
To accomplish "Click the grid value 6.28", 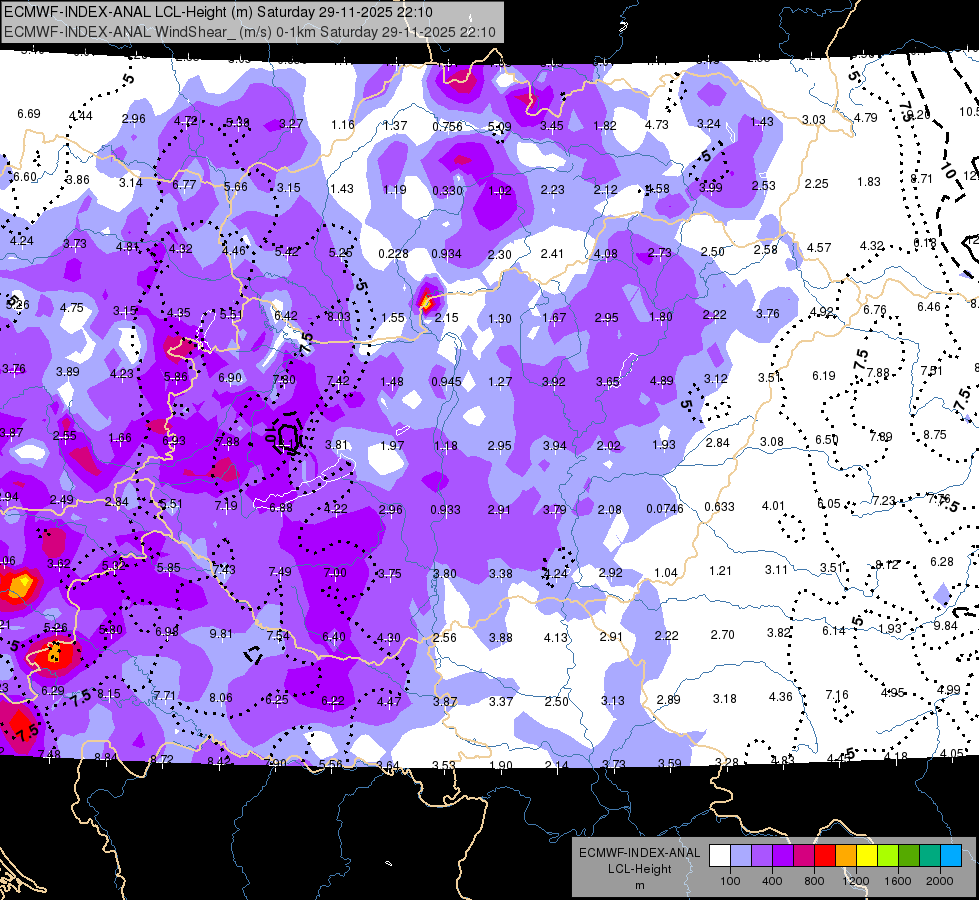I will (x=942, y=562).
